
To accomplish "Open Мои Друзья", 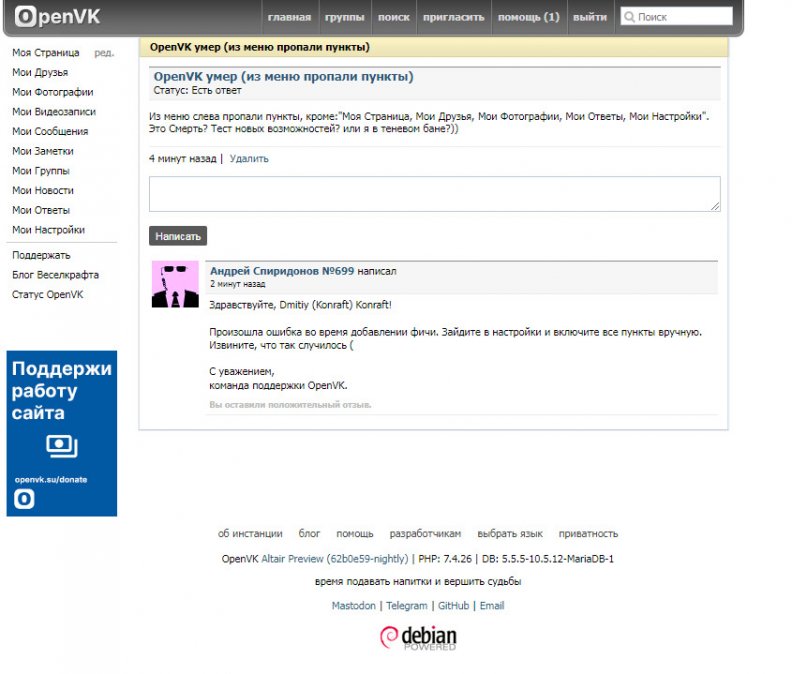I will 40,72.
